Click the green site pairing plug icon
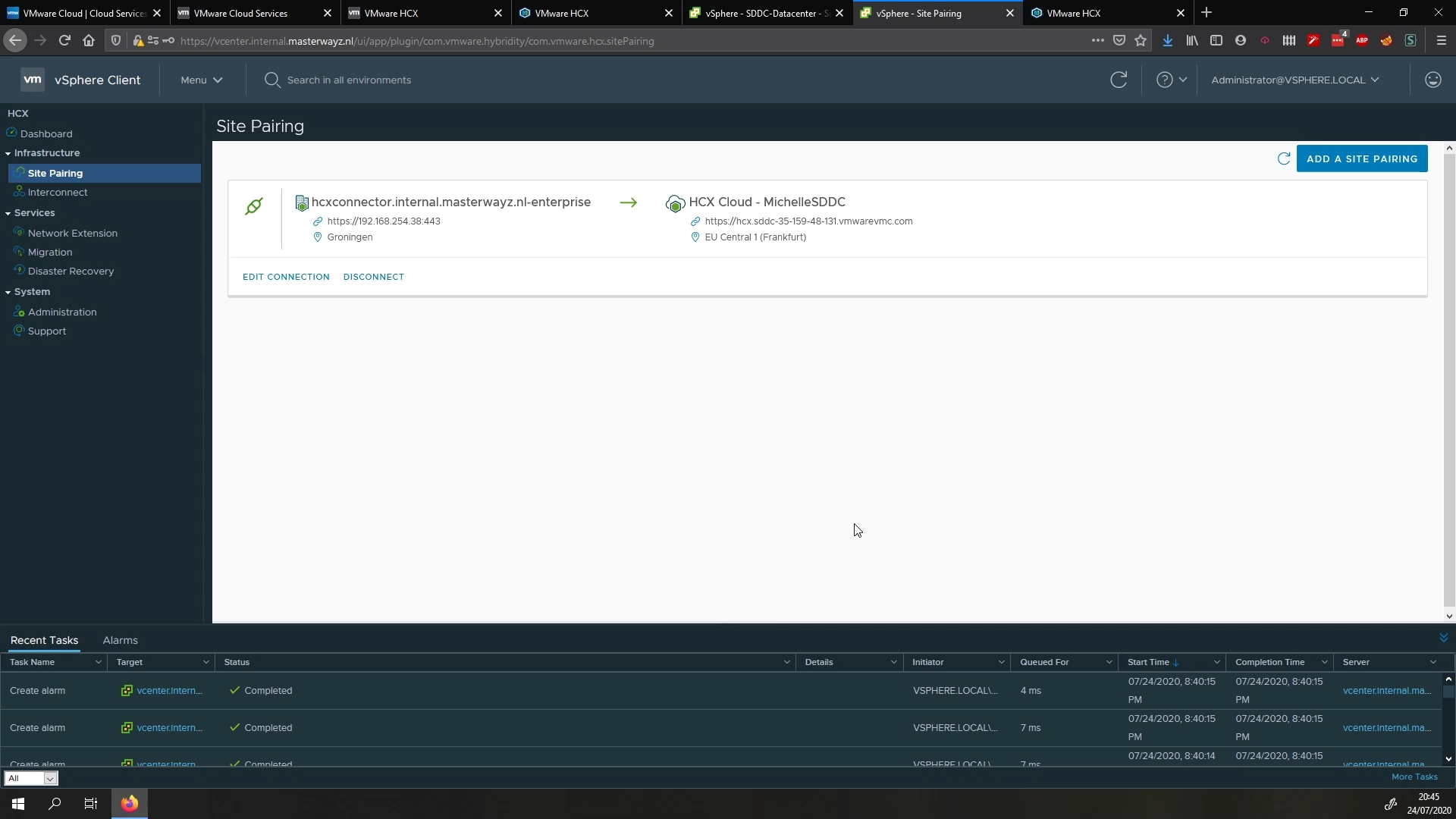 254,206
